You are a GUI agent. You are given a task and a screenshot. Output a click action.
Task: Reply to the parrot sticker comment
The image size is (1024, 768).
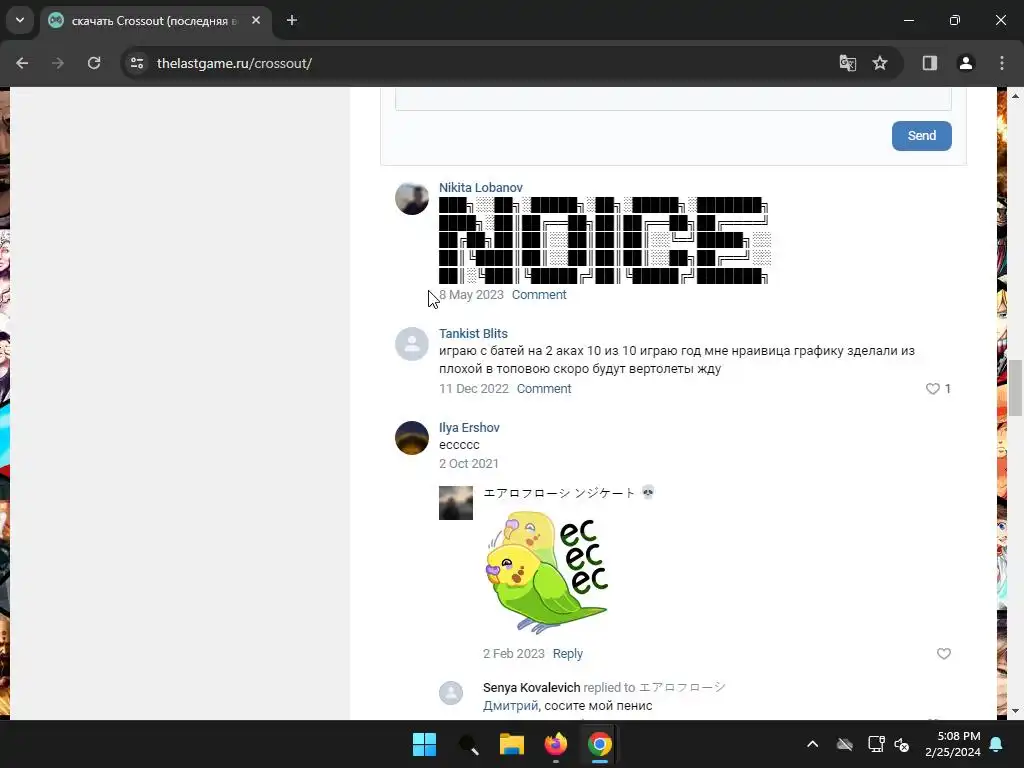pyautogui.click(x=568, y=654)
